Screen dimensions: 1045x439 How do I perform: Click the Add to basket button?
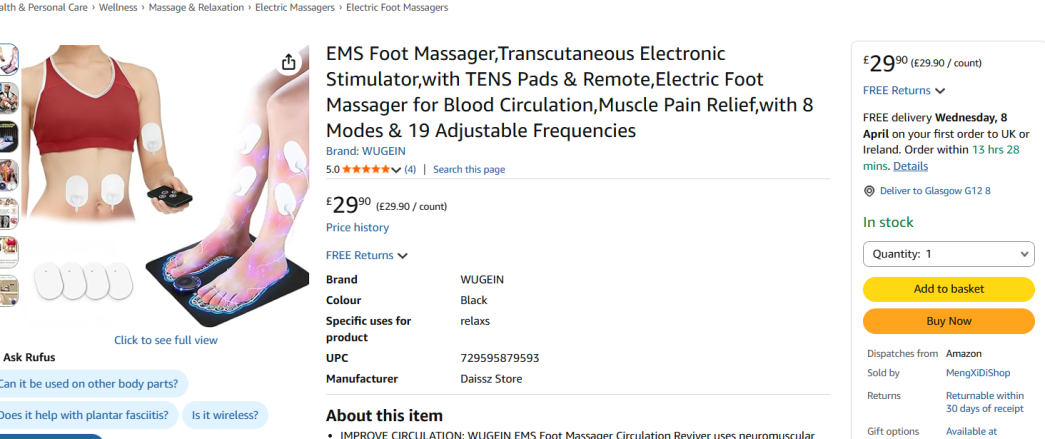coord(948,289)
